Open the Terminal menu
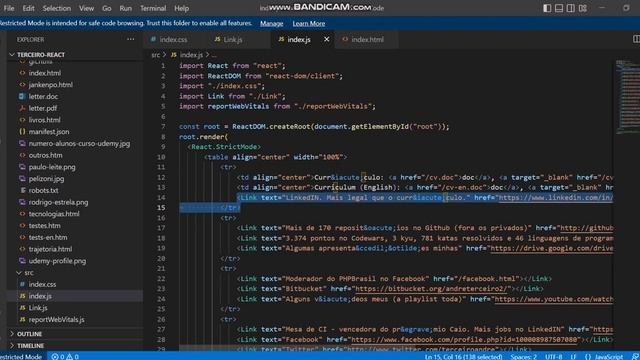 [x=153, y=8]
